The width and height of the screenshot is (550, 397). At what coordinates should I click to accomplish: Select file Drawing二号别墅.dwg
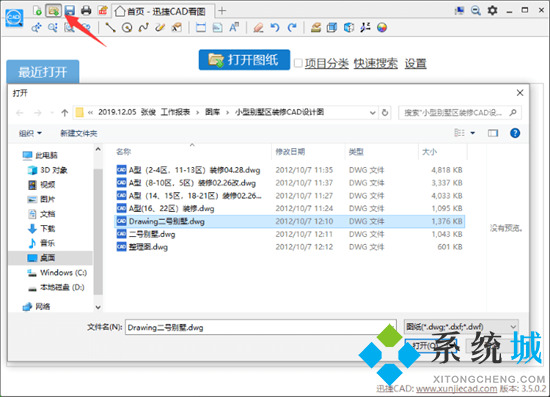point(290,221)
